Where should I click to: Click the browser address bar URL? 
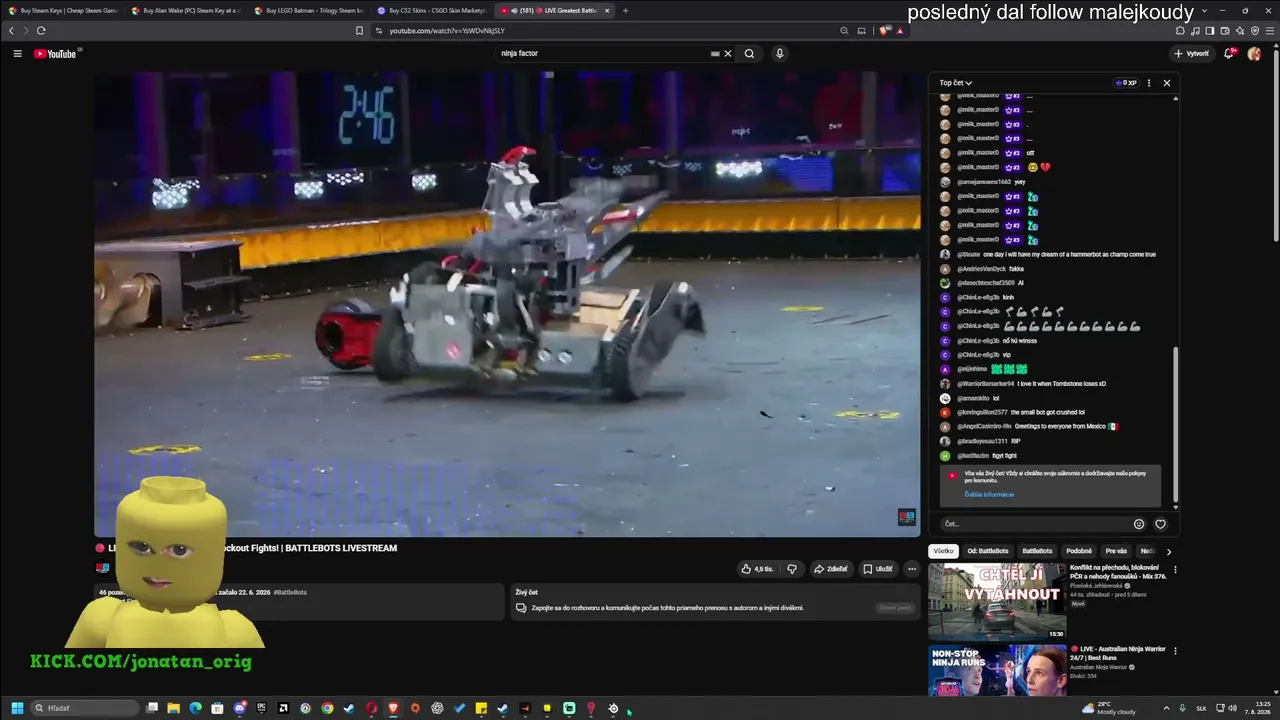(447, 31)
